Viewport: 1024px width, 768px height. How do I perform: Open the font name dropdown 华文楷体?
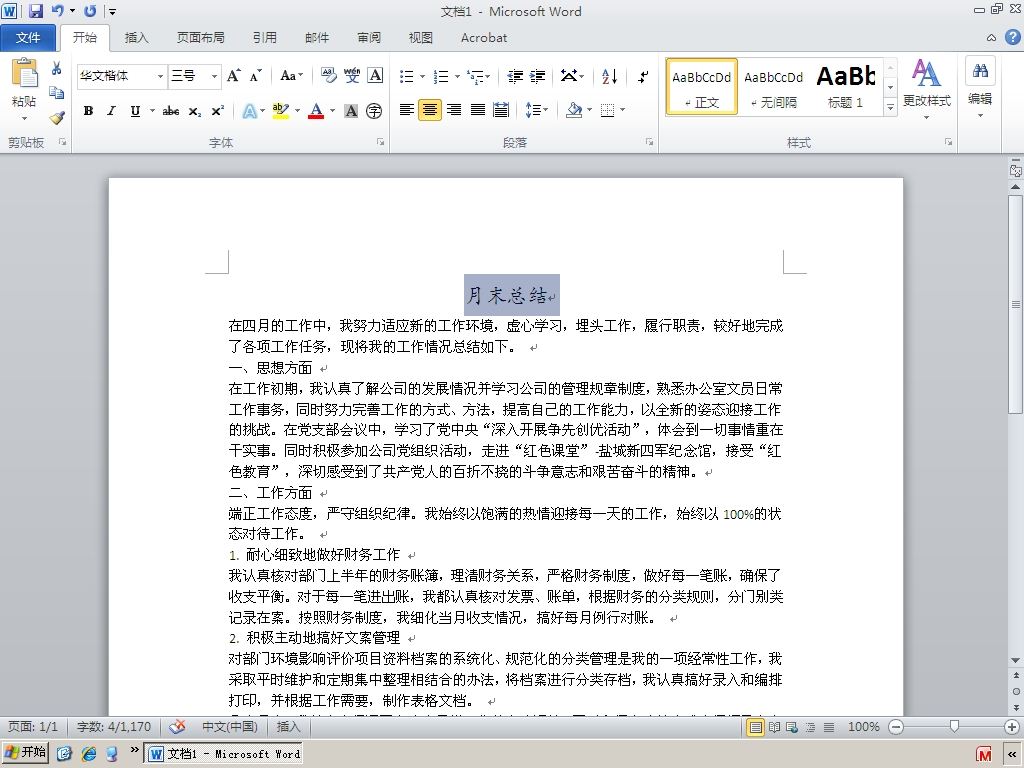[121, 76]
